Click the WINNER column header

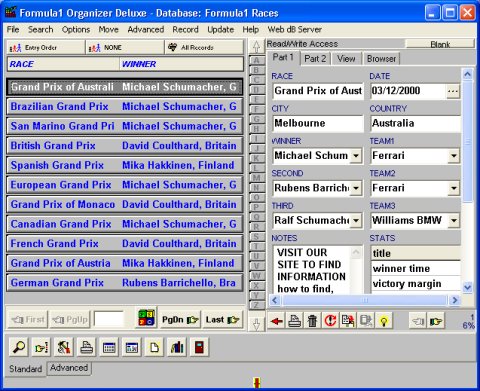click(181, 64)
